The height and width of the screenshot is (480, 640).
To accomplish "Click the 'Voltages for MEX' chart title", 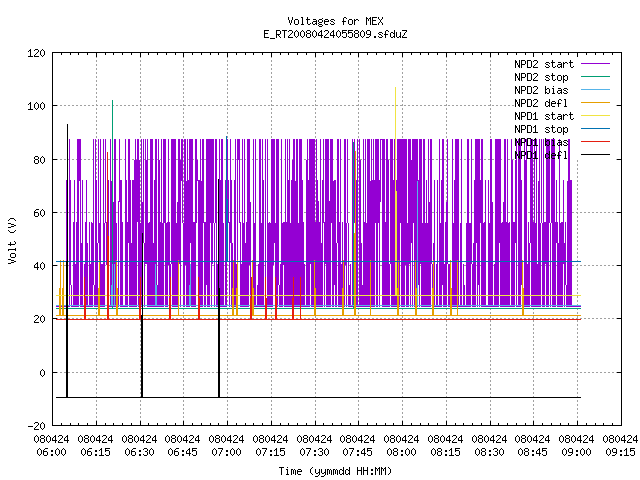I will 335,21.
